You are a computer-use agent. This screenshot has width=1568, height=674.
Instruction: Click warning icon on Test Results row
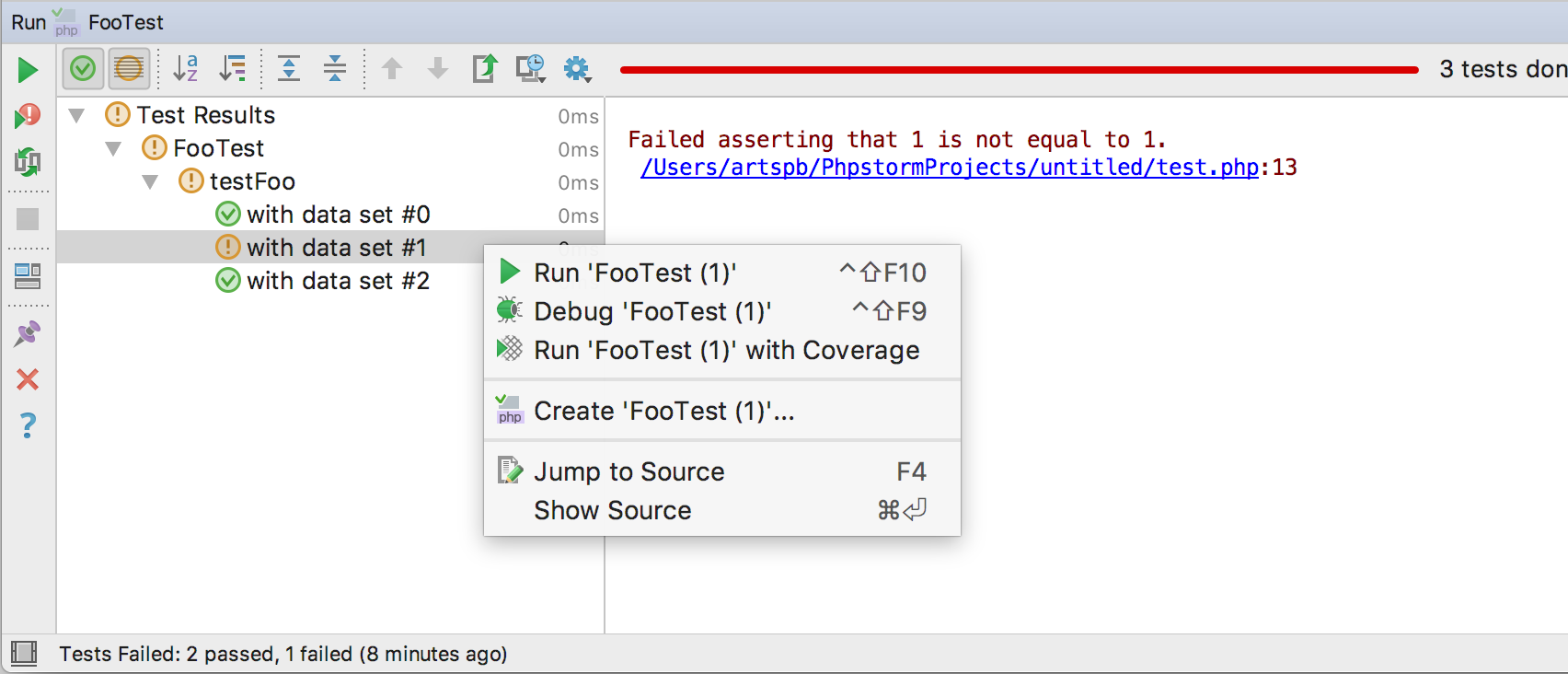click(x=118, y=115)
